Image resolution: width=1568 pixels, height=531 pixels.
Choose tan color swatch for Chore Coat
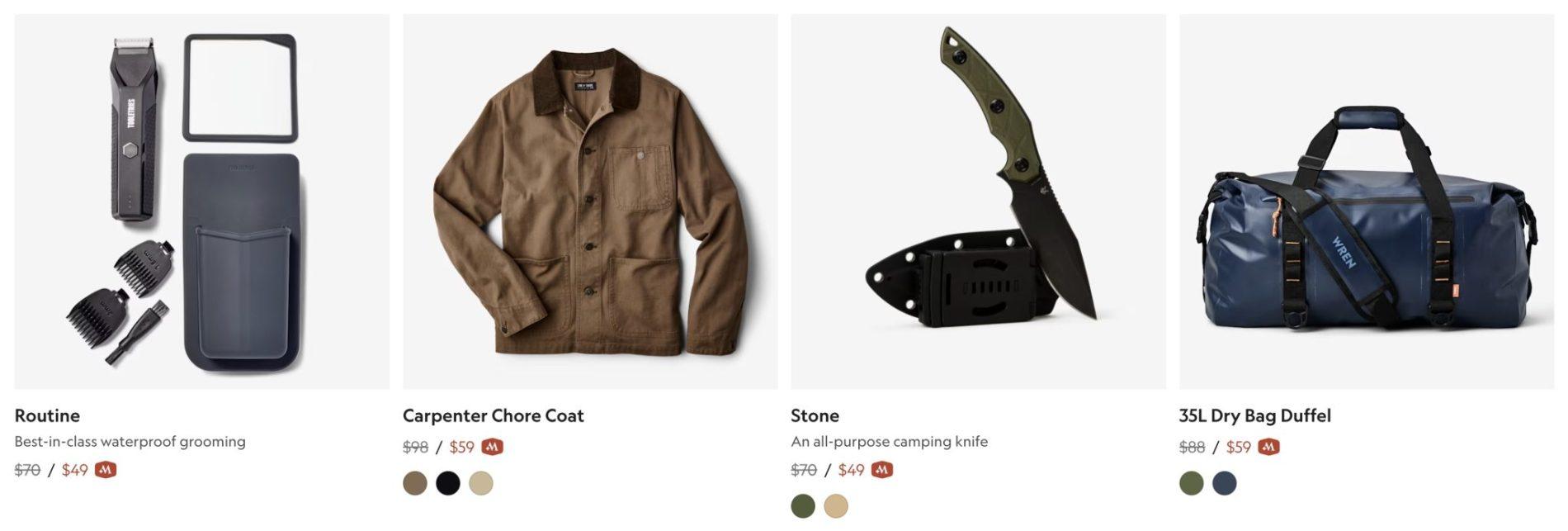coord(481,483)
